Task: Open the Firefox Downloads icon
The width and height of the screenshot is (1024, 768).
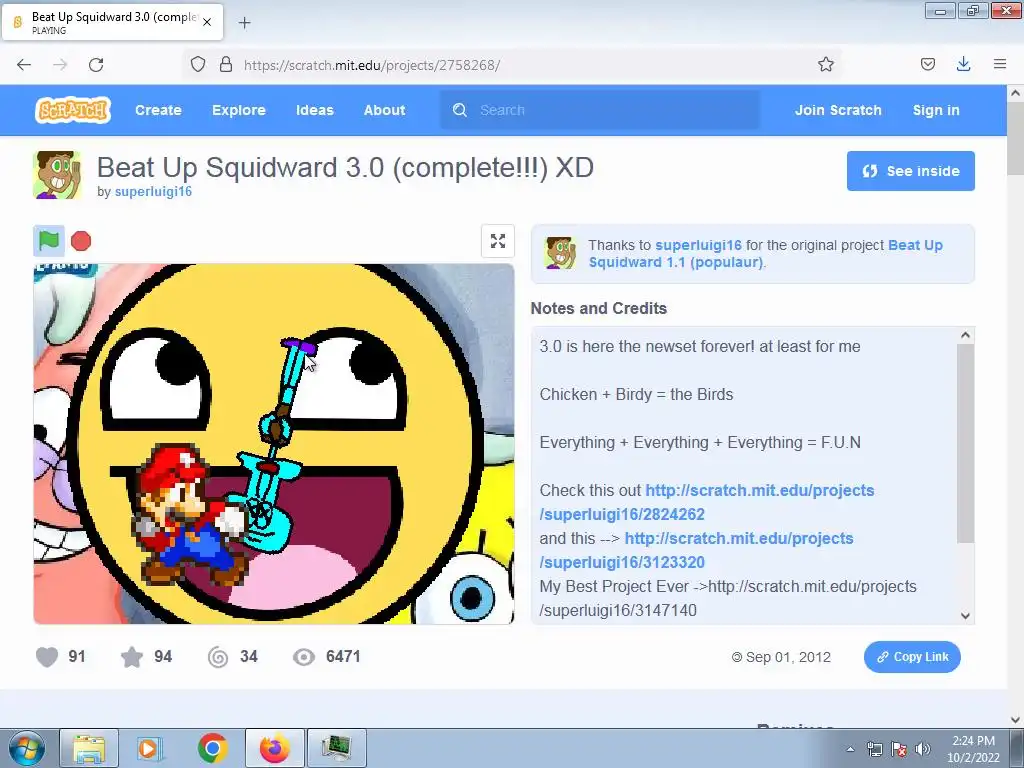Action: click(963, 64)
